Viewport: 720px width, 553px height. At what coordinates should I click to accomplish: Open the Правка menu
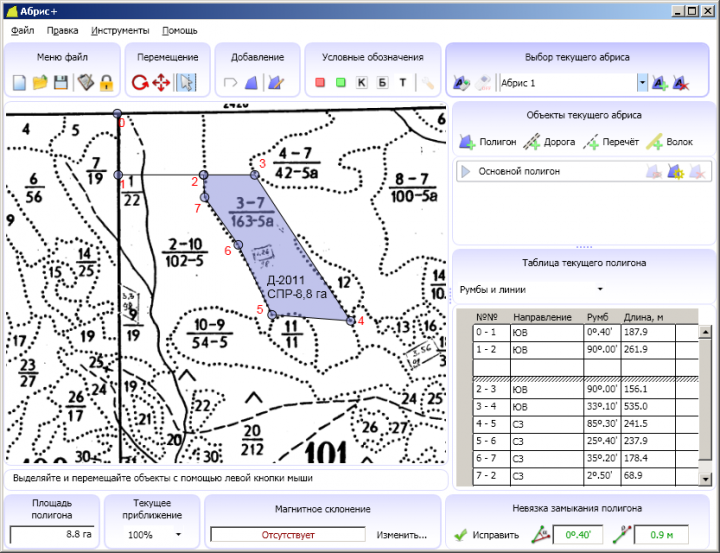[62, 31]
